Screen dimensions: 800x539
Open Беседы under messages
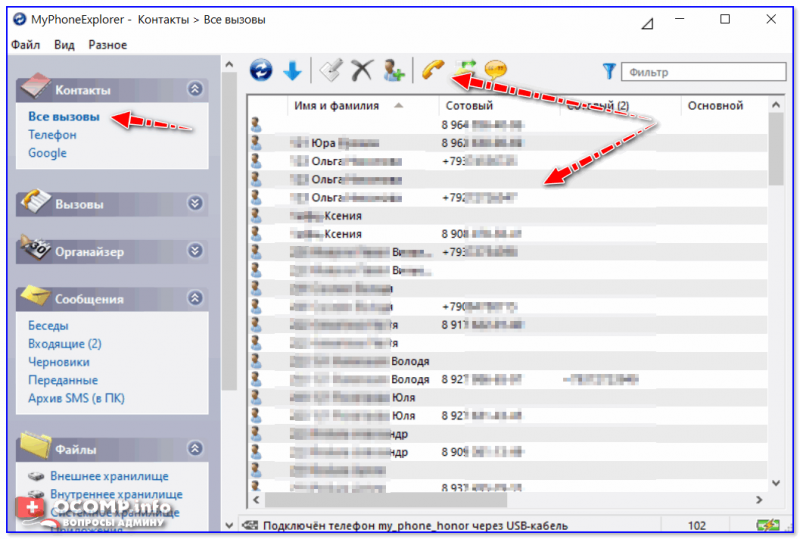48,326
